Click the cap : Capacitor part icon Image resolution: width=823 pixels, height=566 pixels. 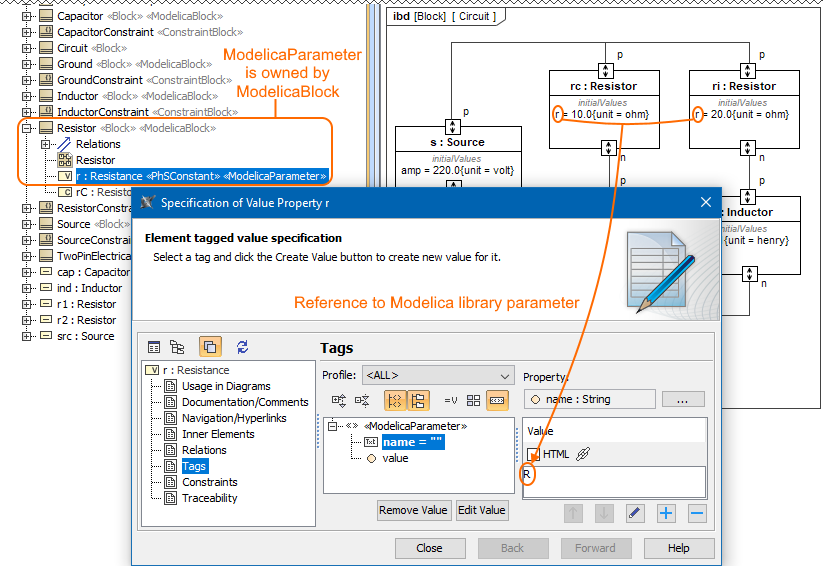pos(46,272)
